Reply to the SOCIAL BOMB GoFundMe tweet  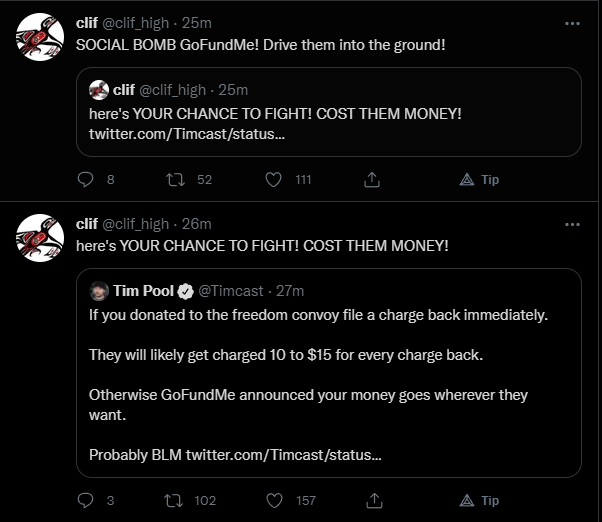[x=85, y=180]
